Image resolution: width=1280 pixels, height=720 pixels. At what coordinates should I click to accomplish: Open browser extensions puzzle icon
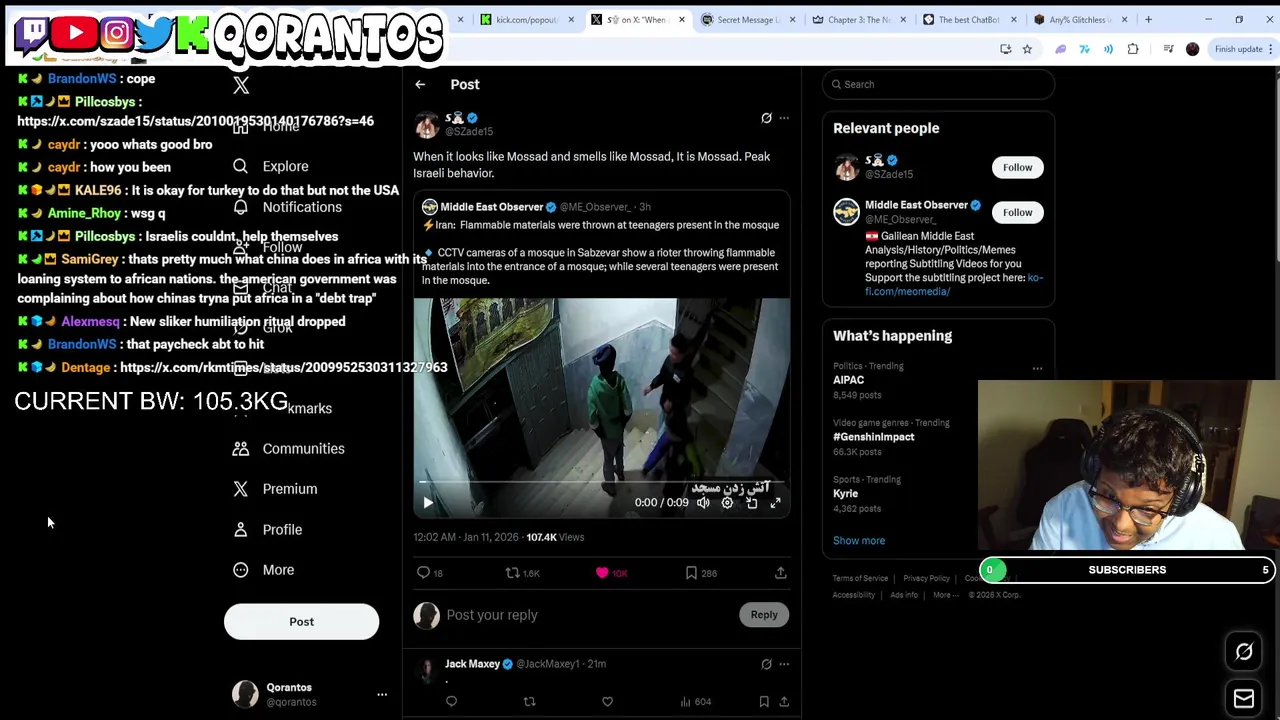[1133, 49]
